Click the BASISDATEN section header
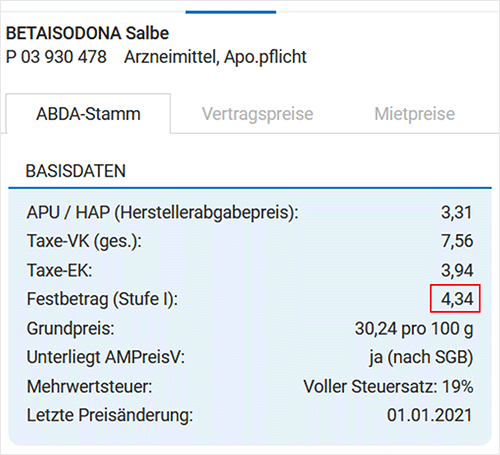The image size is (500, 455). tap(76, 171)
